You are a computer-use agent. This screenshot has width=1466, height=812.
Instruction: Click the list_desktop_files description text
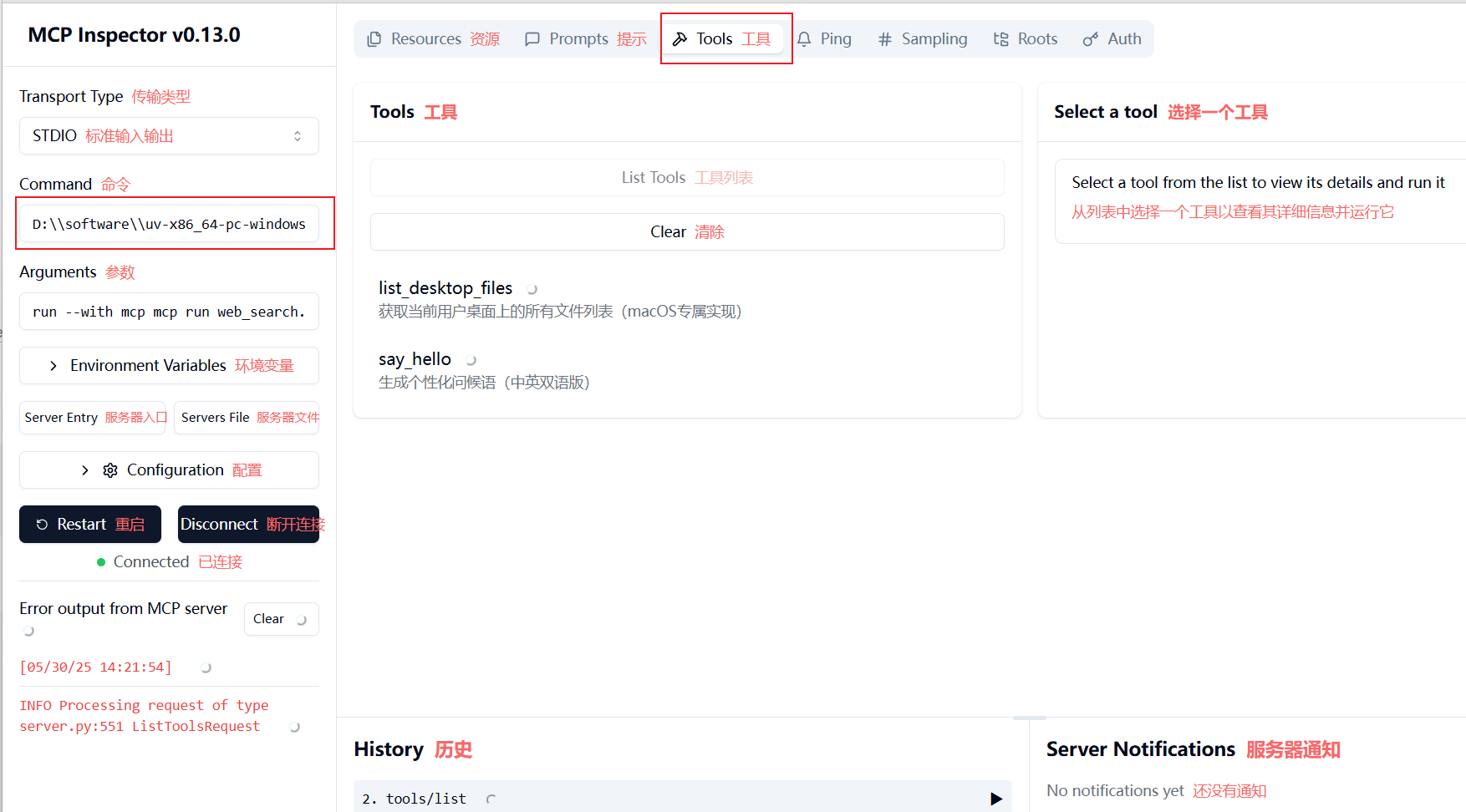[560, 312]
